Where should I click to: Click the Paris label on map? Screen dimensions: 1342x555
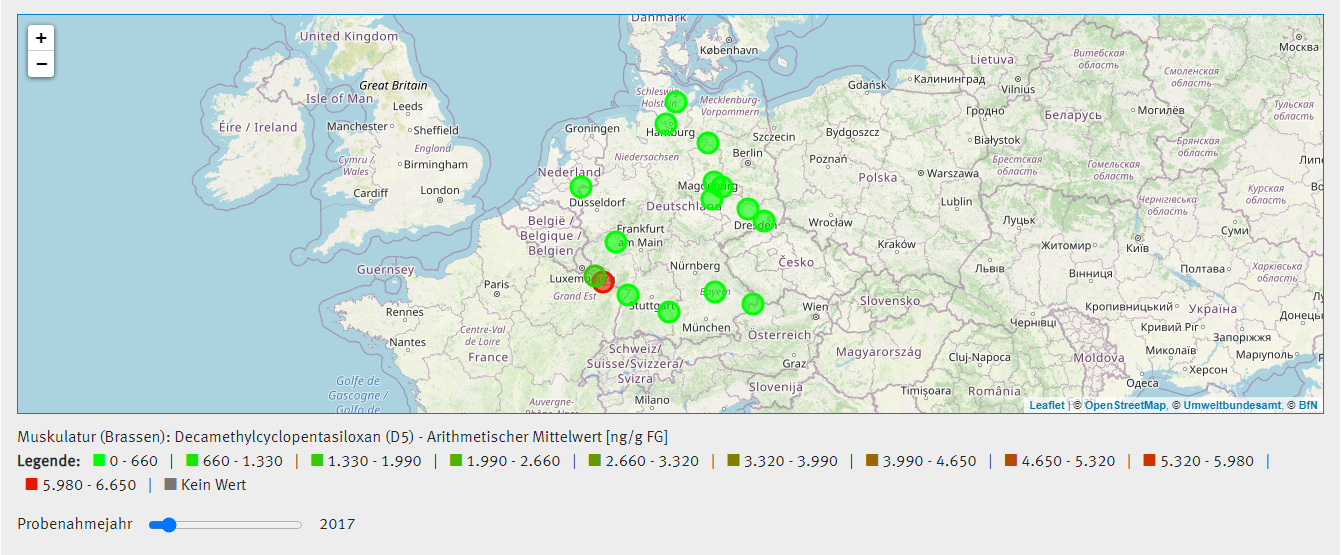(x=497, y=285)
